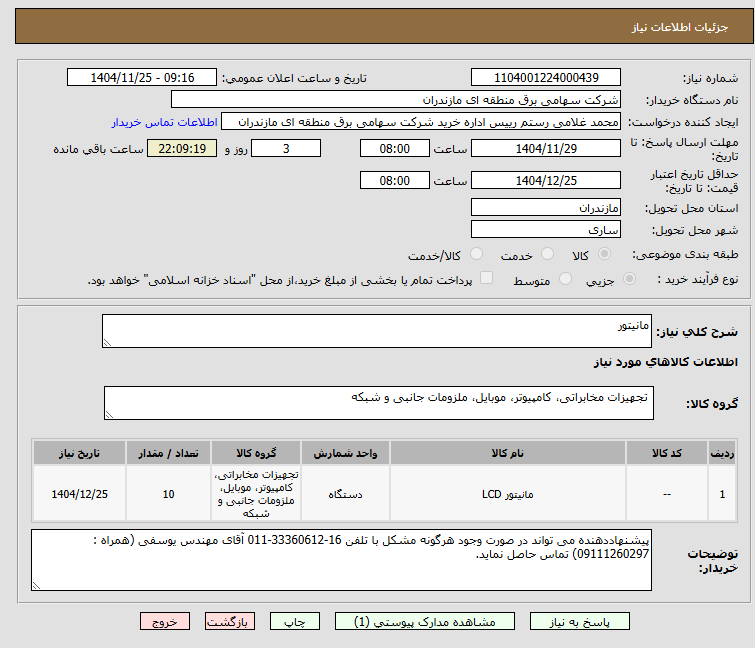Click the کد کالا column header
The width and height of the screenshot is (755, 648).
click(x=667, y=453)
